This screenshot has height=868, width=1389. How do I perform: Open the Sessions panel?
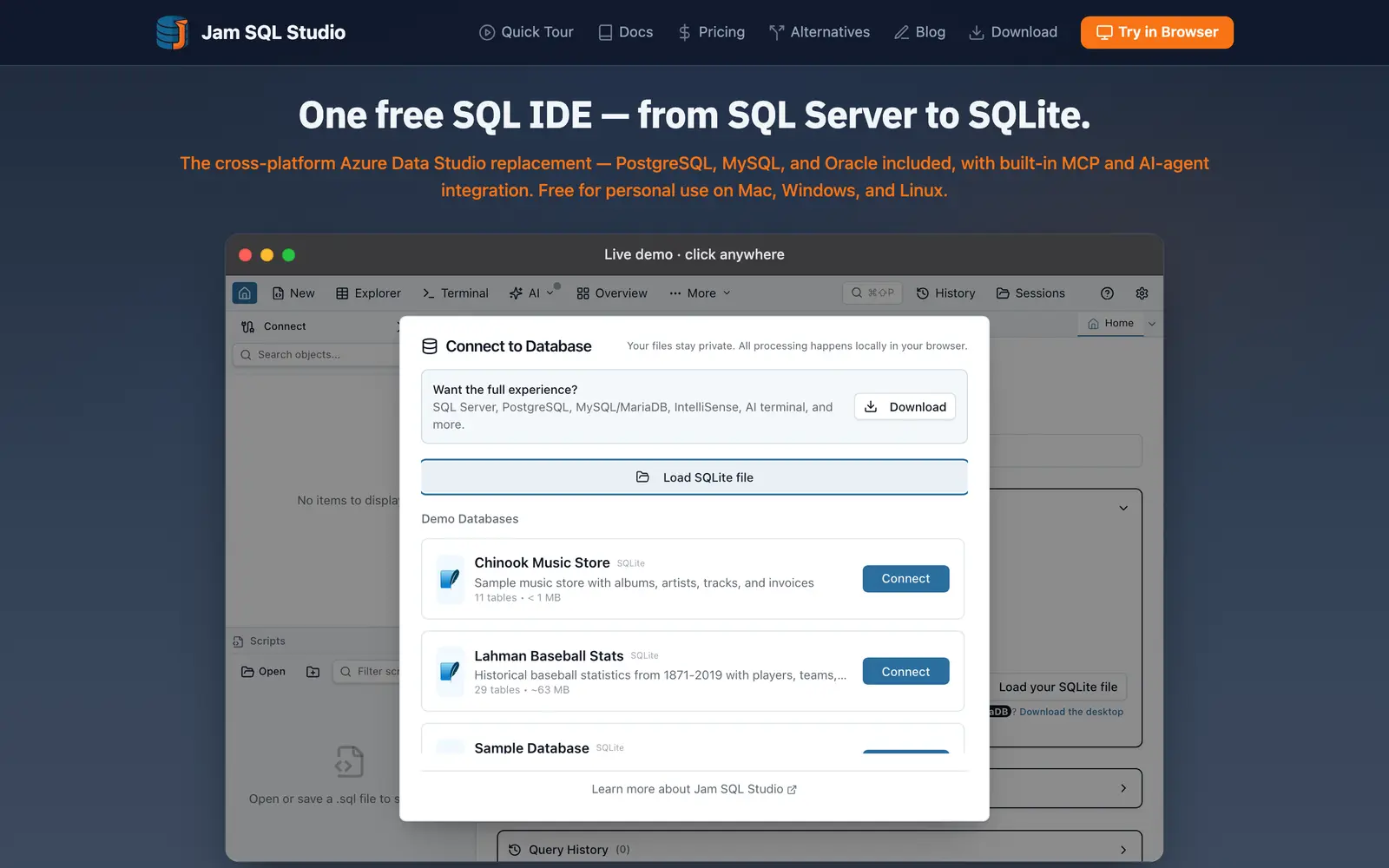(x=1030, y=293)
